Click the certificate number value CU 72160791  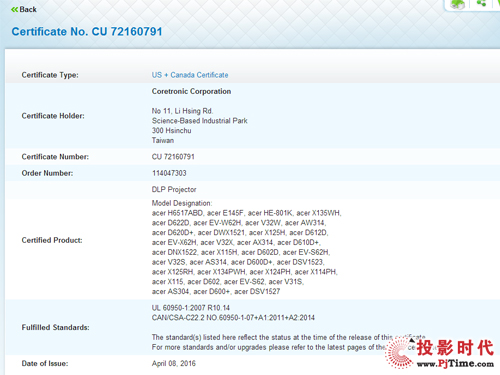(173, 157)
